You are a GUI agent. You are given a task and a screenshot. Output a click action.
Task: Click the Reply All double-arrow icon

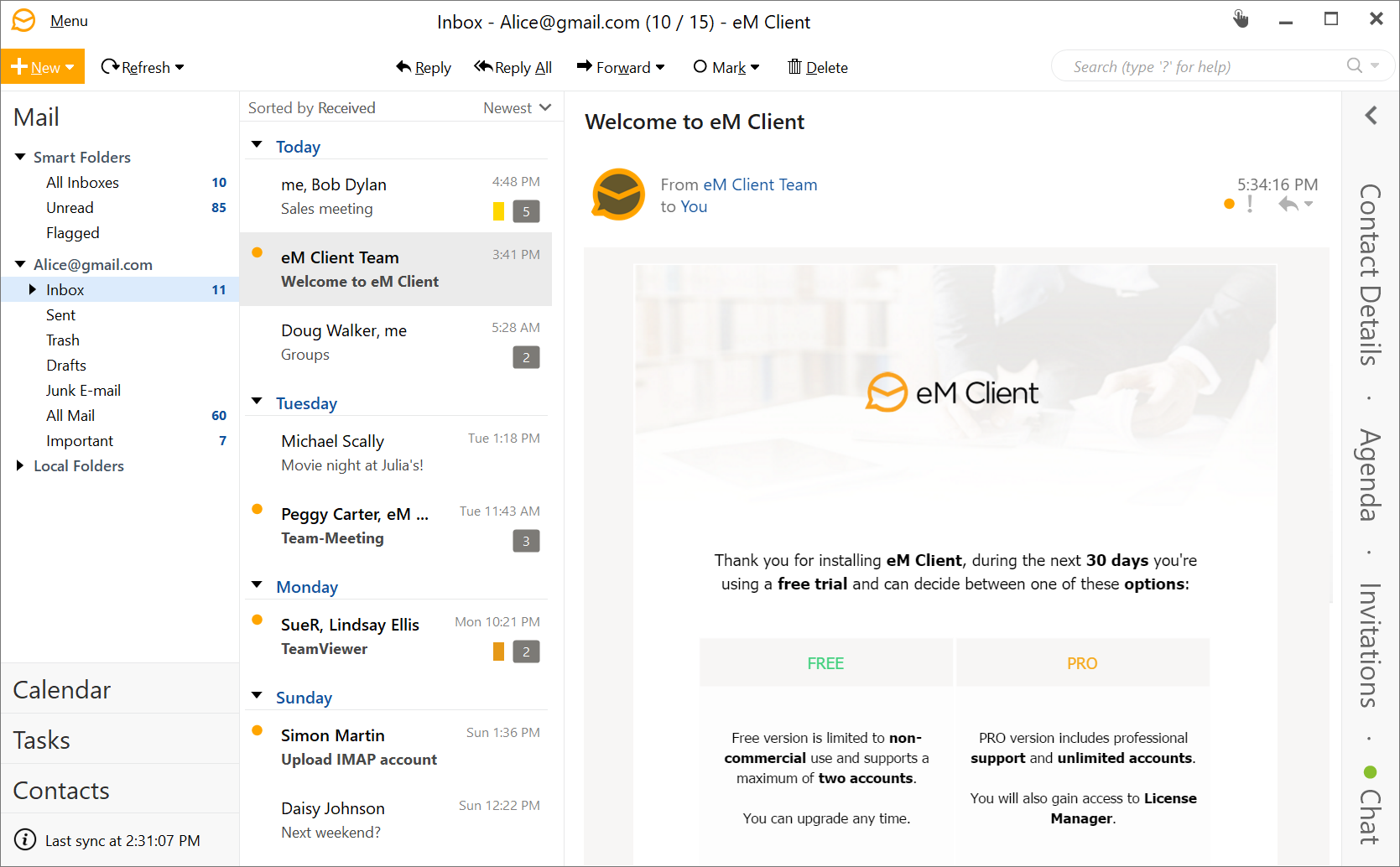tap(483, 66)
